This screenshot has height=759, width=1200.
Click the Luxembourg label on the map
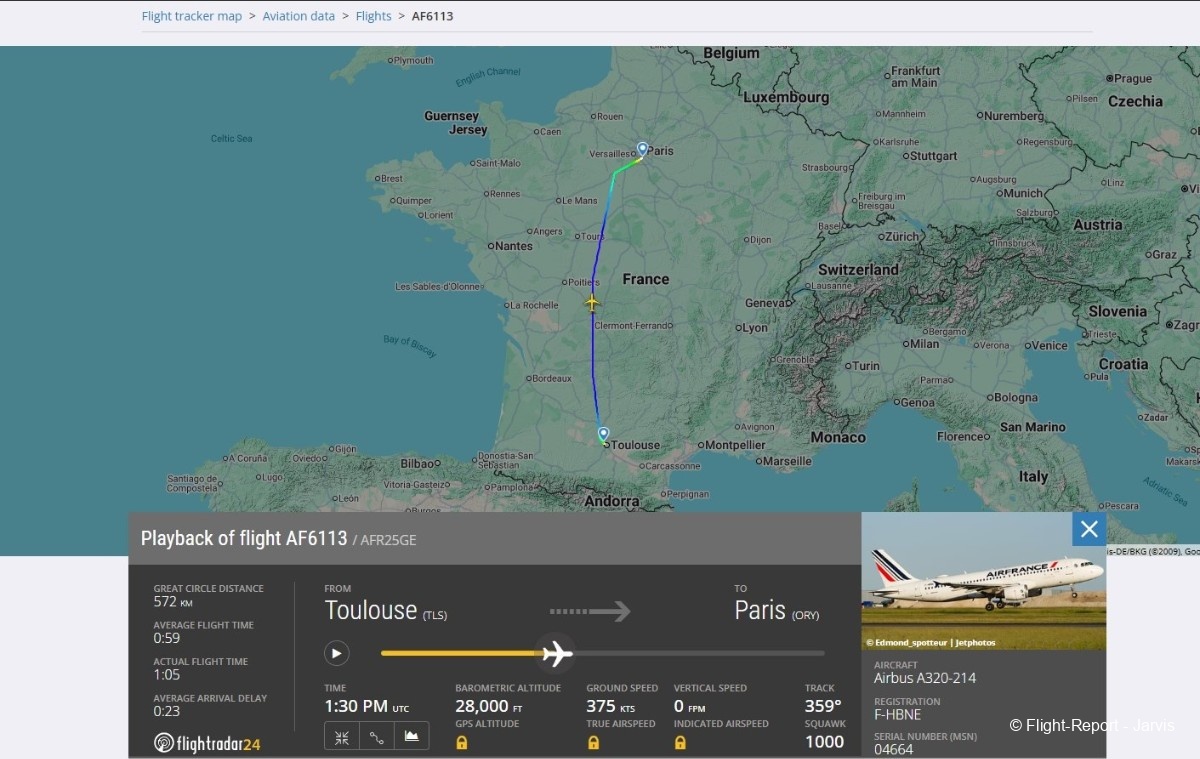point(786,97)
